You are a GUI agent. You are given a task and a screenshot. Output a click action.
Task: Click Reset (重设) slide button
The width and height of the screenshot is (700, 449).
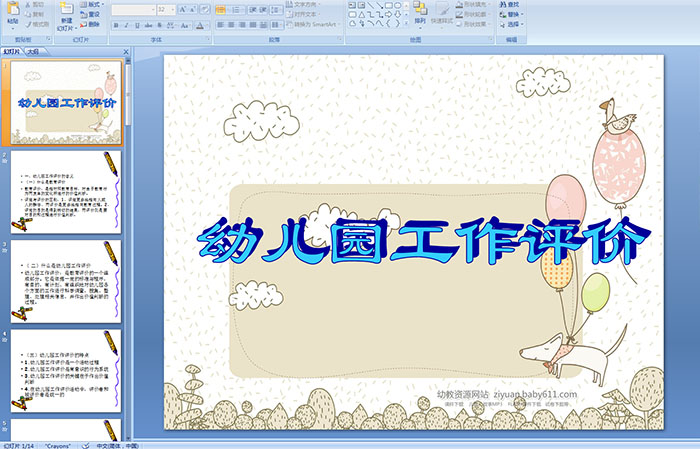tap(90, 14)
